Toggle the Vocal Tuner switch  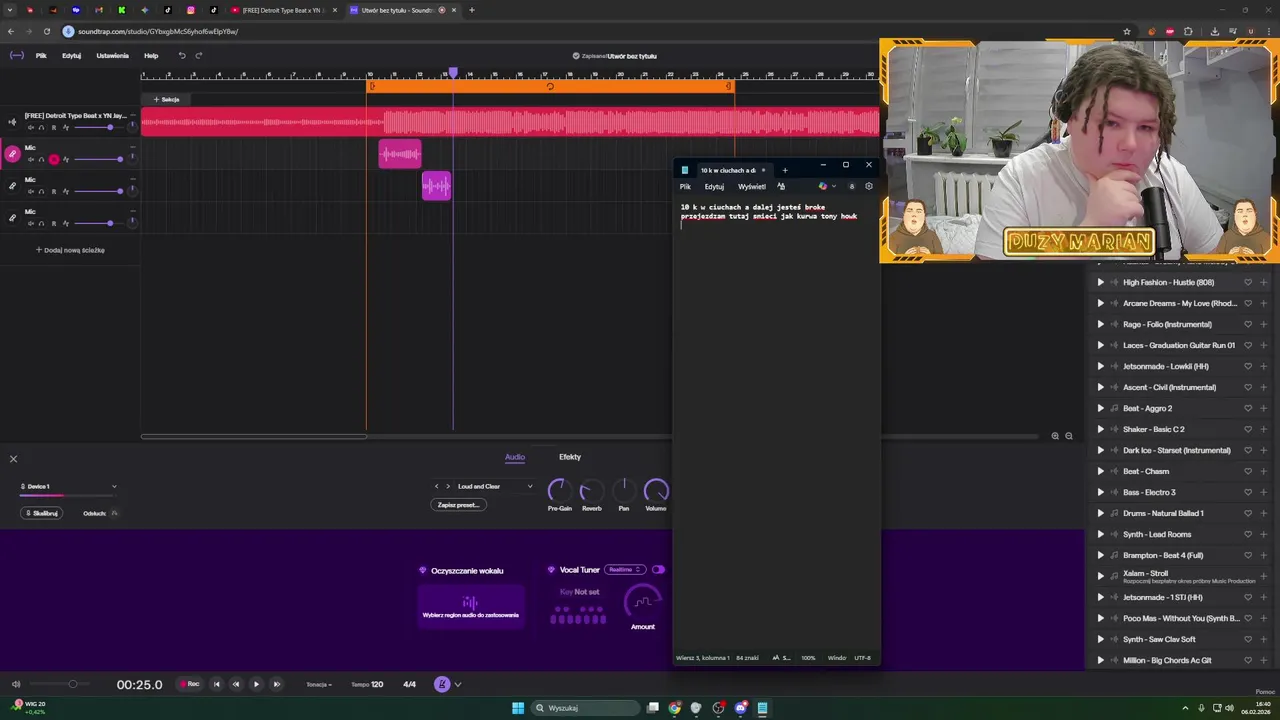point(658,570)
